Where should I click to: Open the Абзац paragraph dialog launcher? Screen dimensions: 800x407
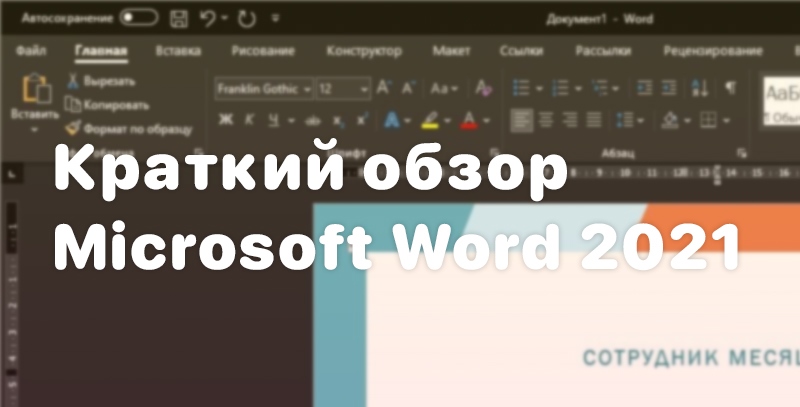742,152
